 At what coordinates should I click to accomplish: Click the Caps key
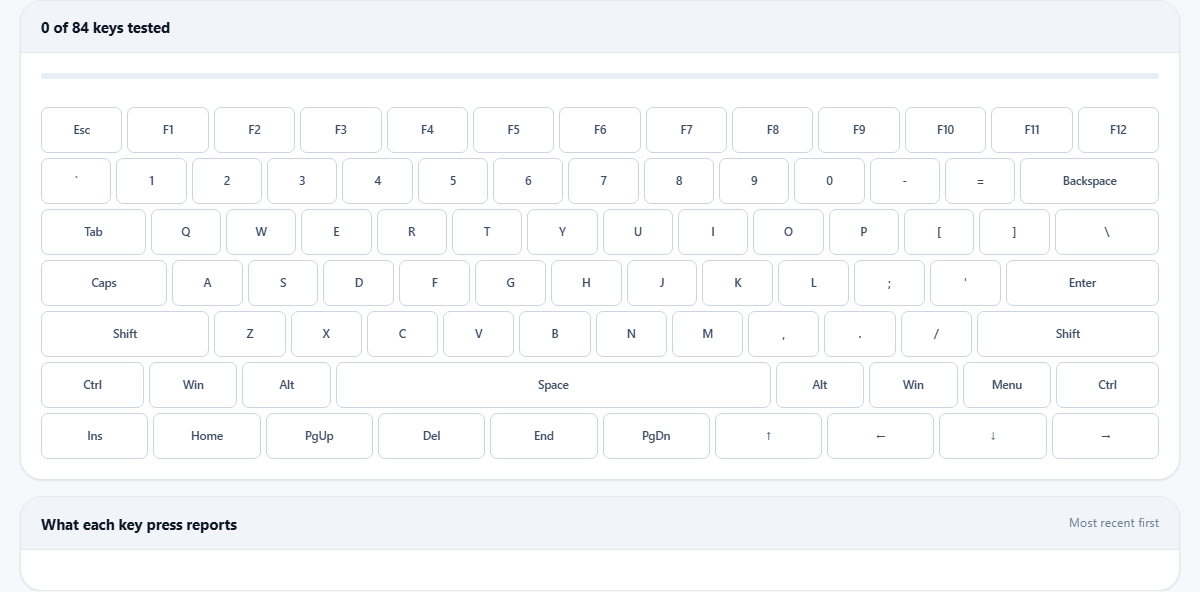point(104,283)
